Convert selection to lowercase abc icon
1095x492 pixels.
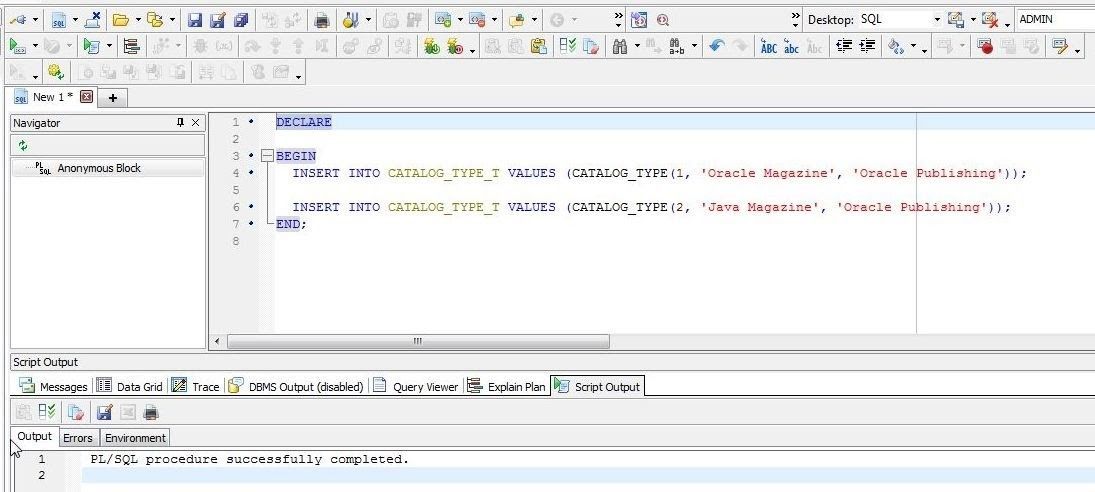[x=791, y=46]
